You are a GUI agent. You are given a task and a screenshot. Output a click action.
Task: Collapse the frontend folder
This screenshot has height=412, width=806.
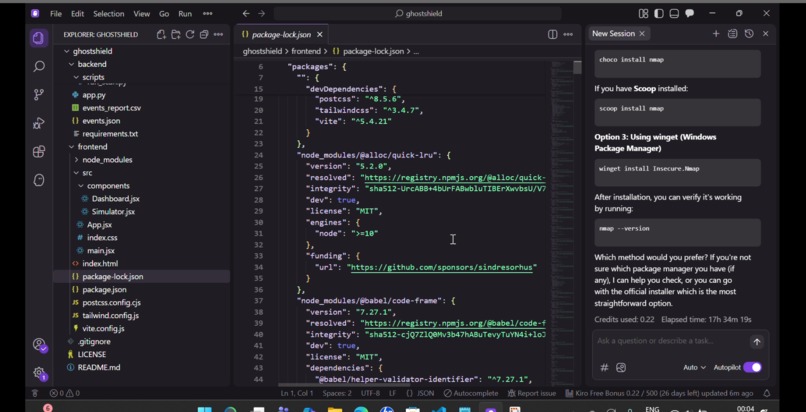[x=71, y=147]
